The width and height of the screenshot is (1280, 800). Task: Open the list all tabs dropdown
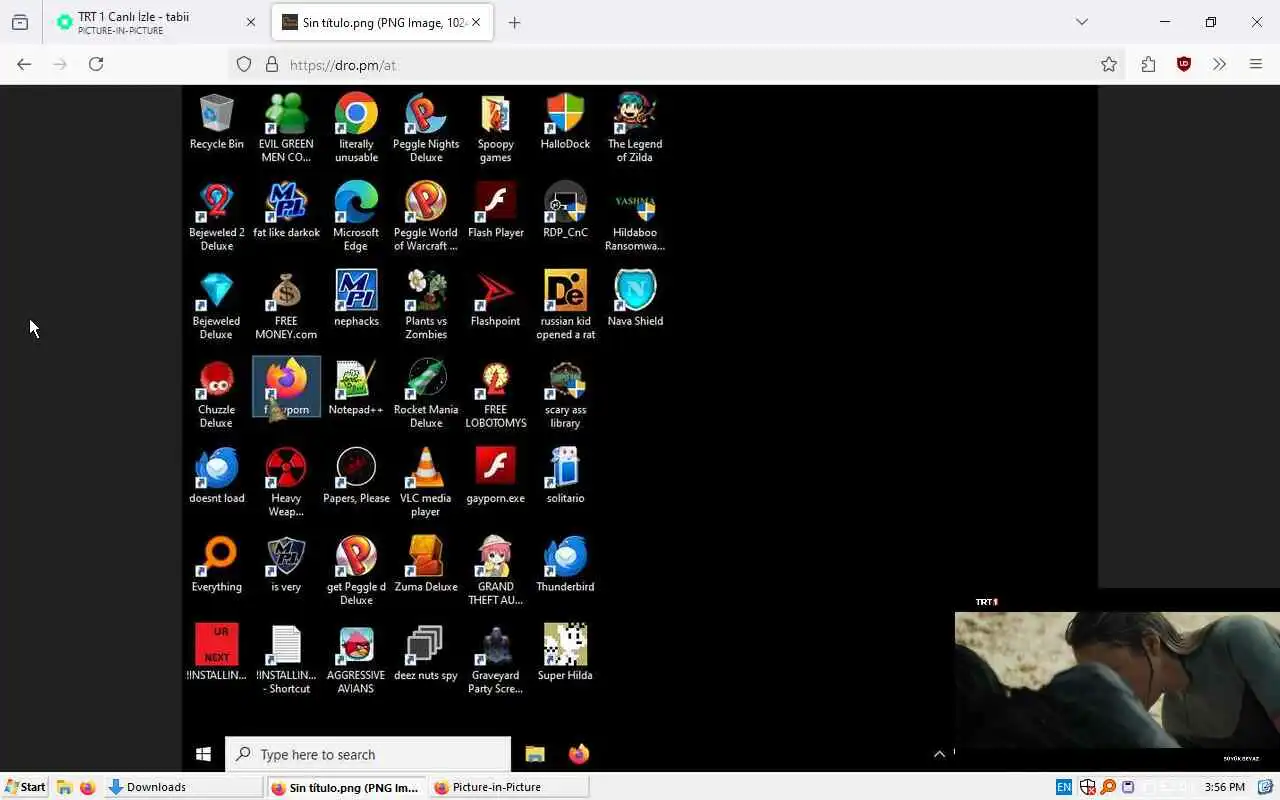[x=1082, y=22]
